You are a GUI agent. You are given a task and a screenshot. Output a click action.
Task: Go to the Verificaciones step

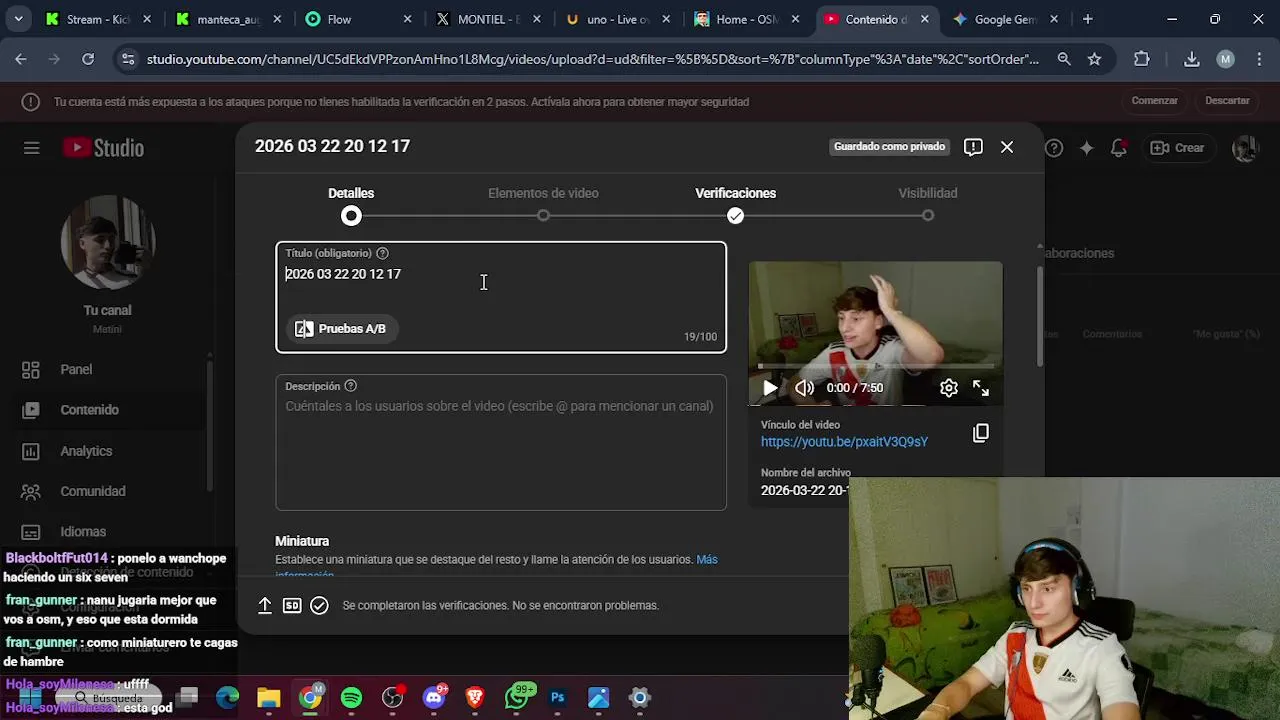[x=735, y=204]
